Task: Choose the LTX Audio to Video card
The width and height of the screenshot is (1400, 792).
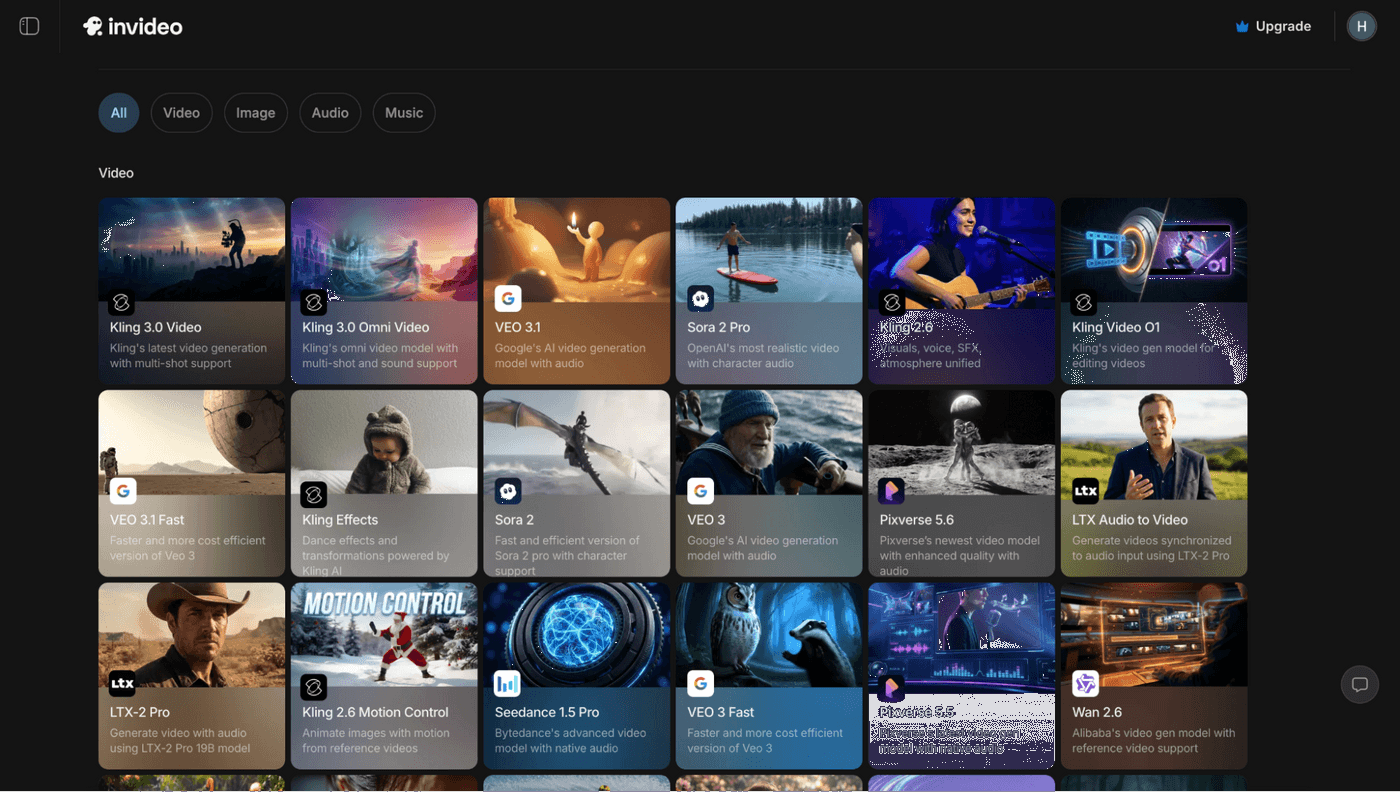Action: 1153,482
